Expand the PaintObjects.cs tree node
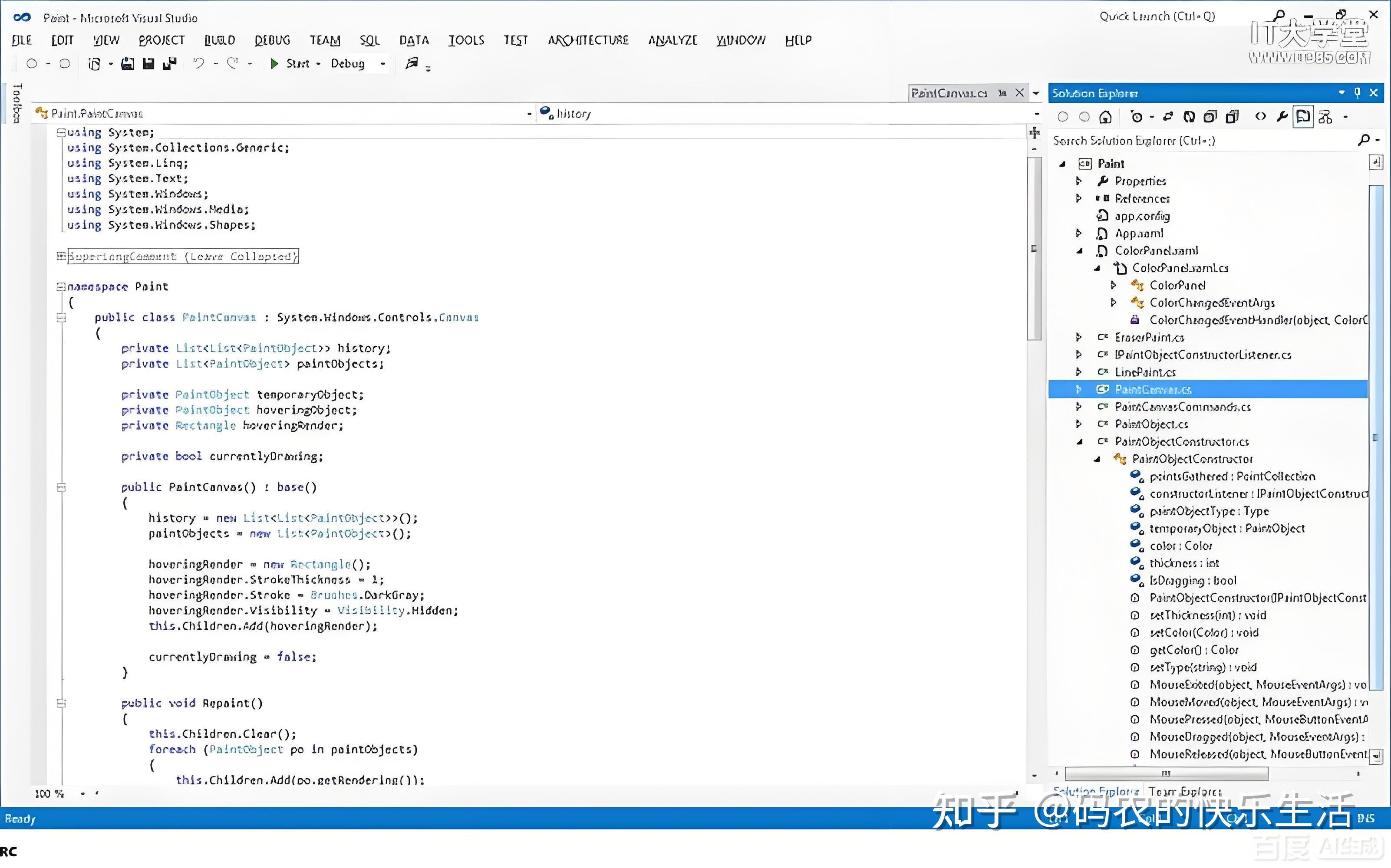This screenshot has height=868, width=1391. [1079, 424]
